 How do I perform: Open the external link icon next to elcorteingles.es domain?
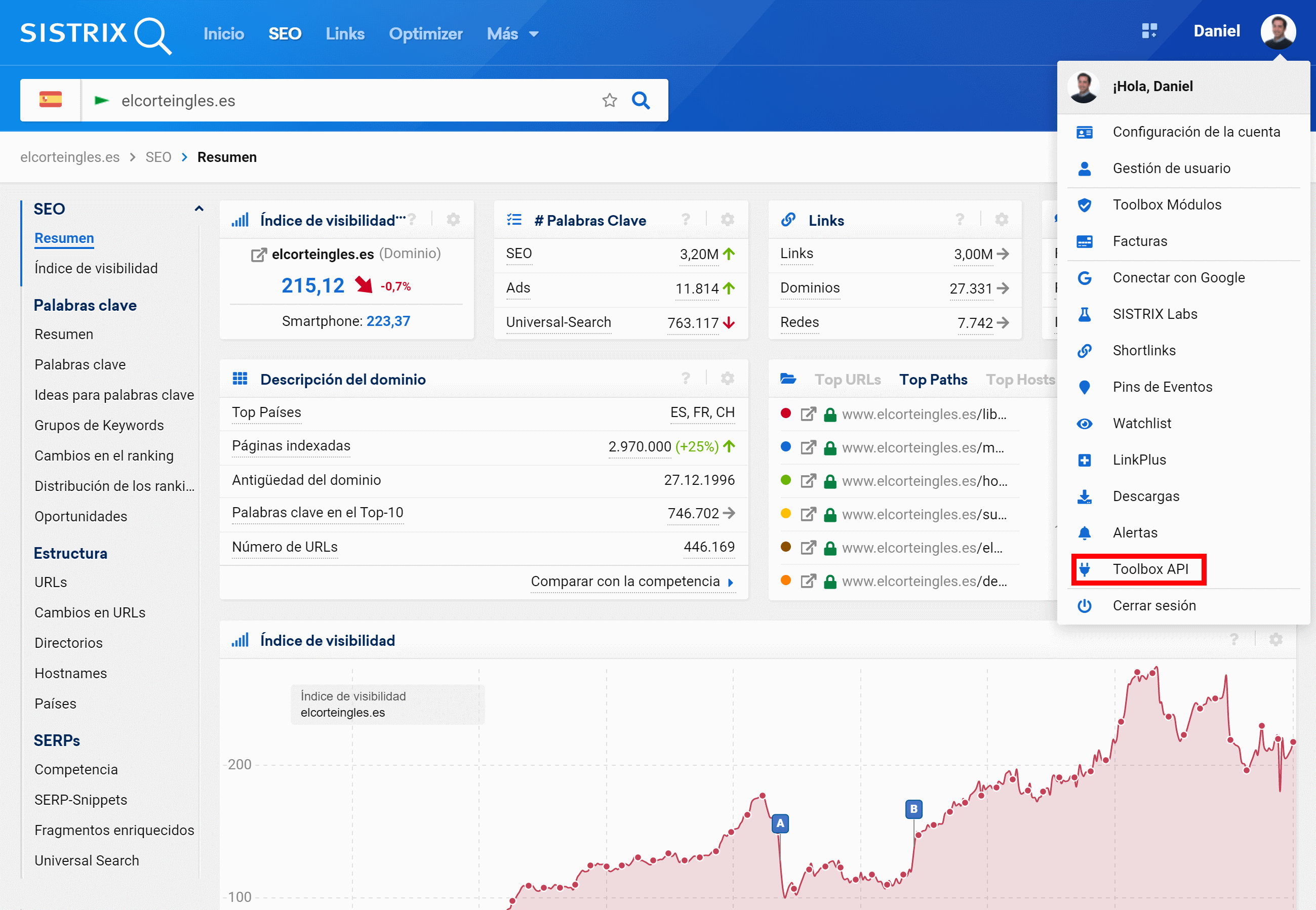(258, 254)
